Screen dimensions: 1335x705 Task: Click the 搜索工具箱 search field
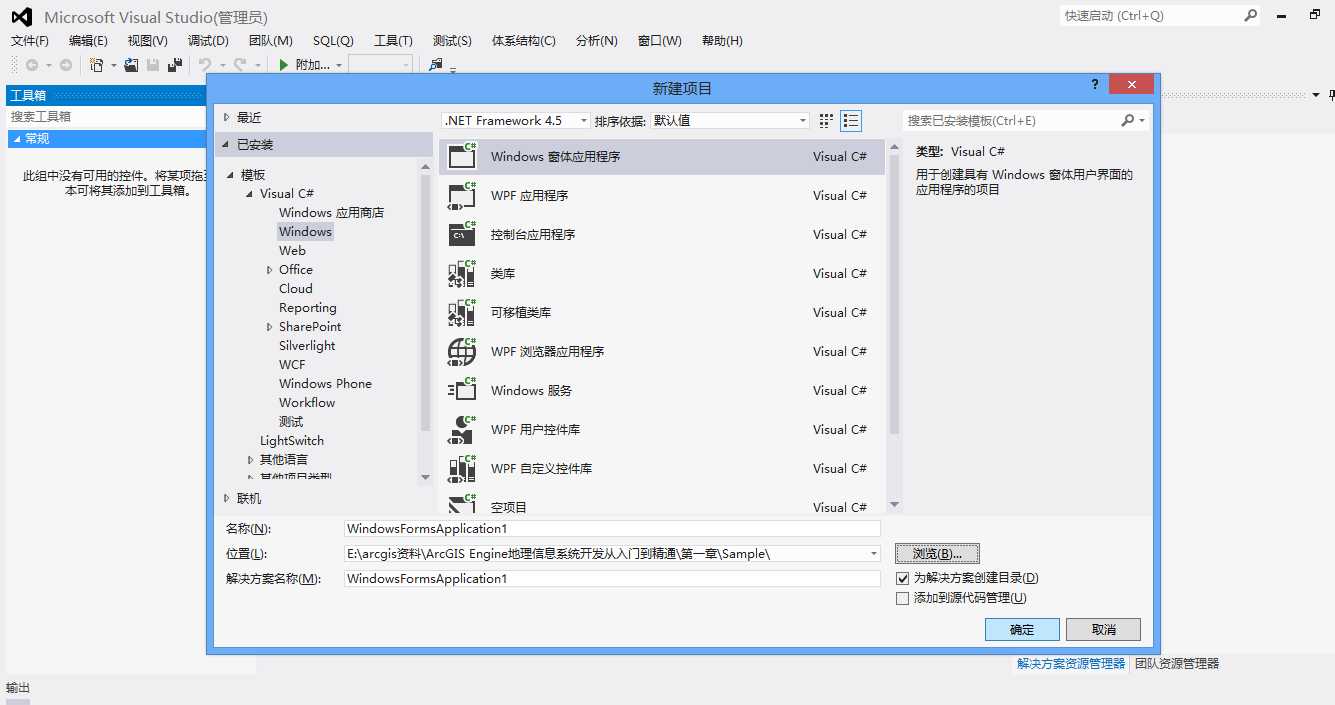[x=105, y=116]
